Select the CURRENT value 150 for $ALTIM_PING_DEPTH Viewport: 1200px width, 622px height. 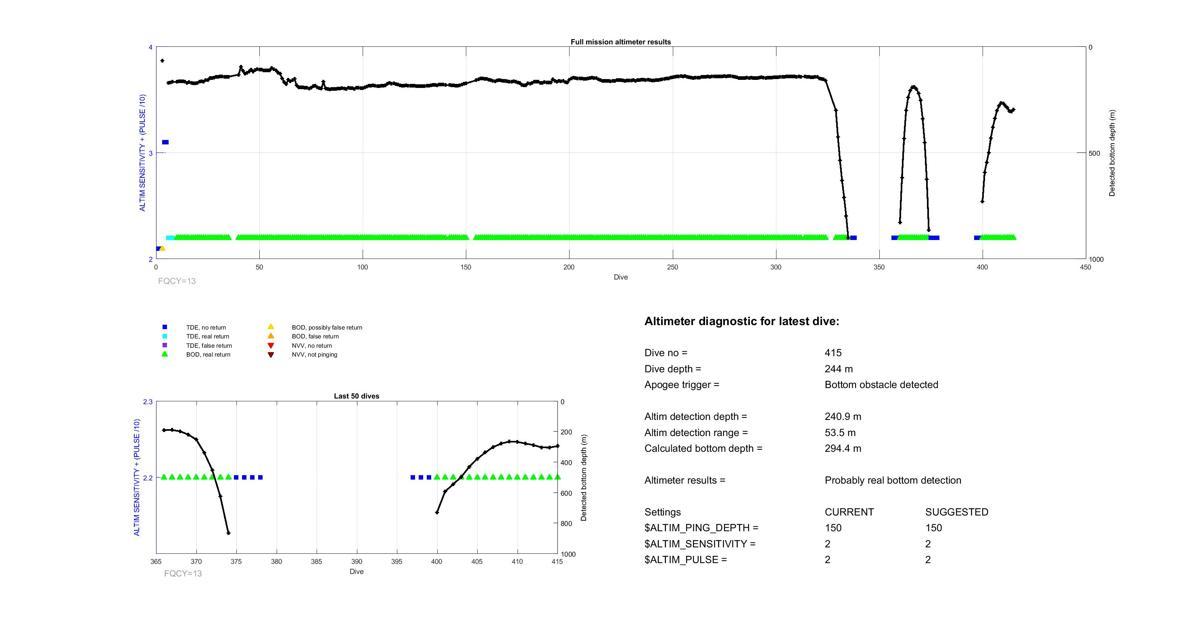tap(833, 528)
